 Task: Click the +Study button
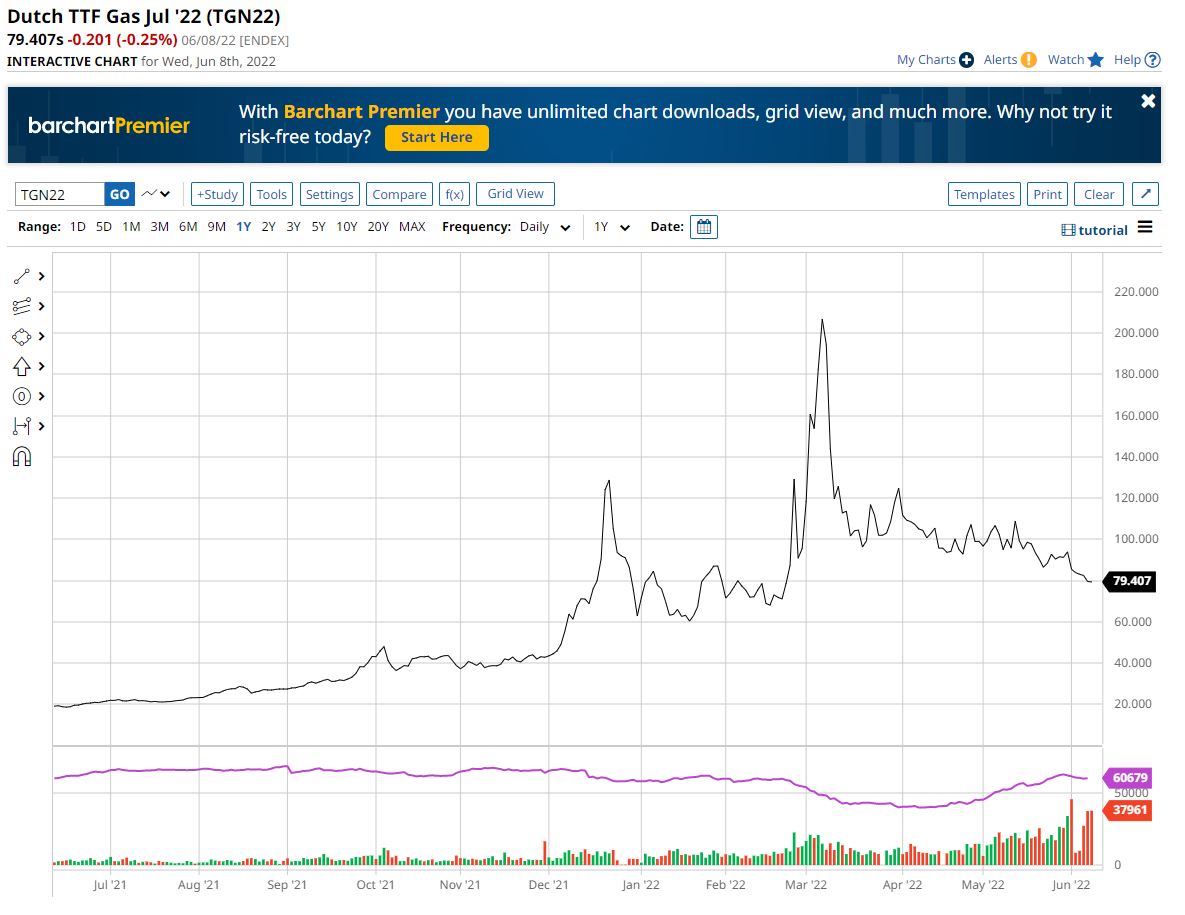click(217, 194)
